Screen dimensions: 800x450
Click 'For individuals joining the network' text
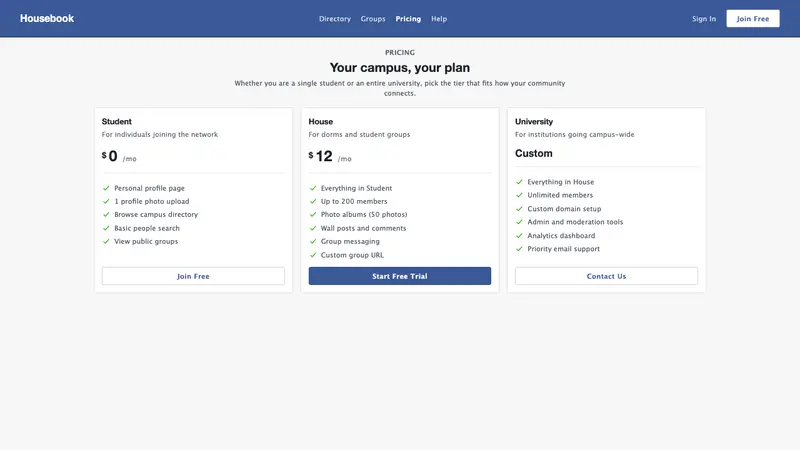click(160, 135)
